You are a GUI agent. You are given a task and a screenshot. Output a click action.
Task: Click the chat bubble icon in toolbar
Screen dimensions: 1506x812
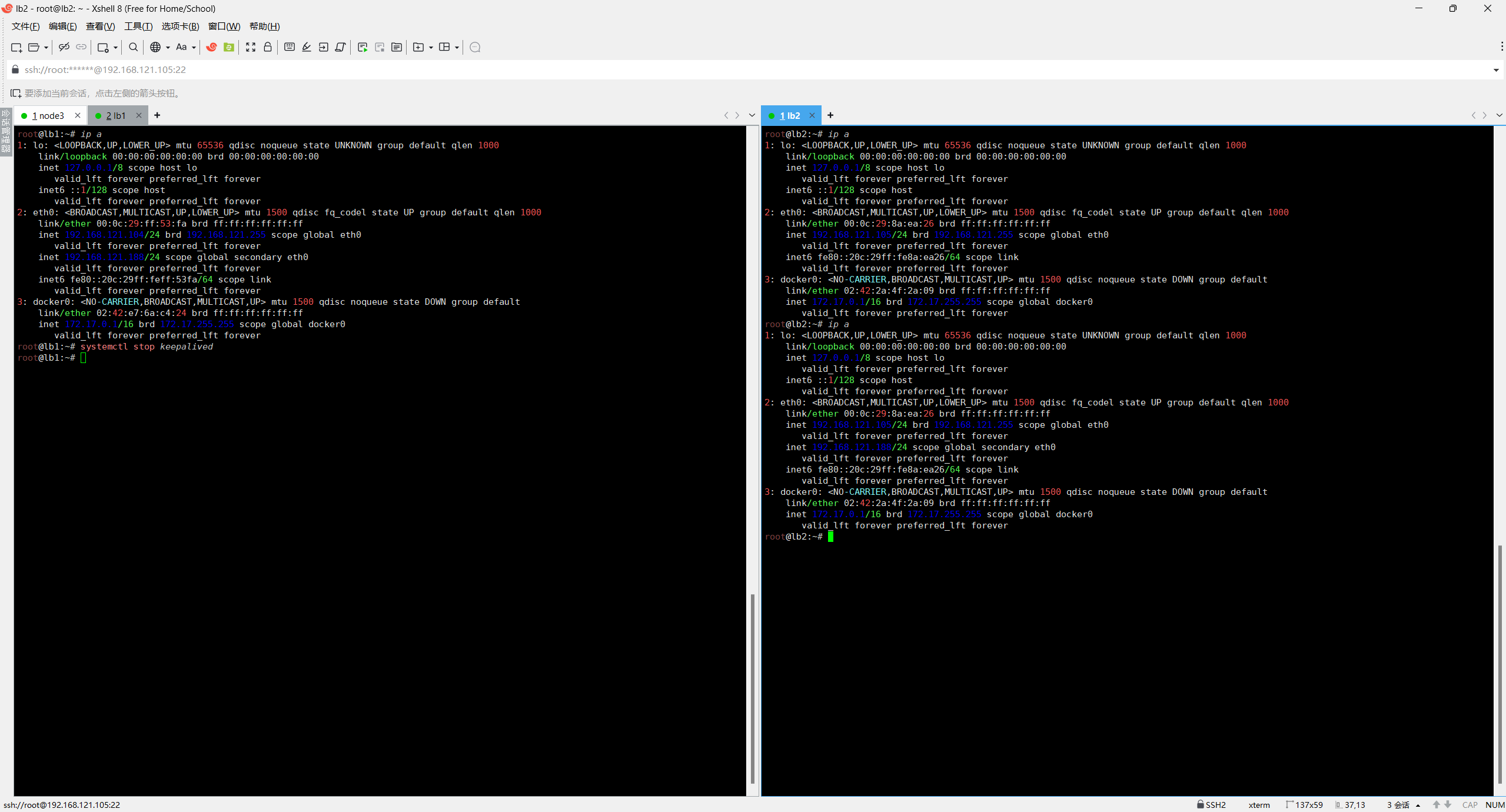pyautogui.click(x=476, y=47)
